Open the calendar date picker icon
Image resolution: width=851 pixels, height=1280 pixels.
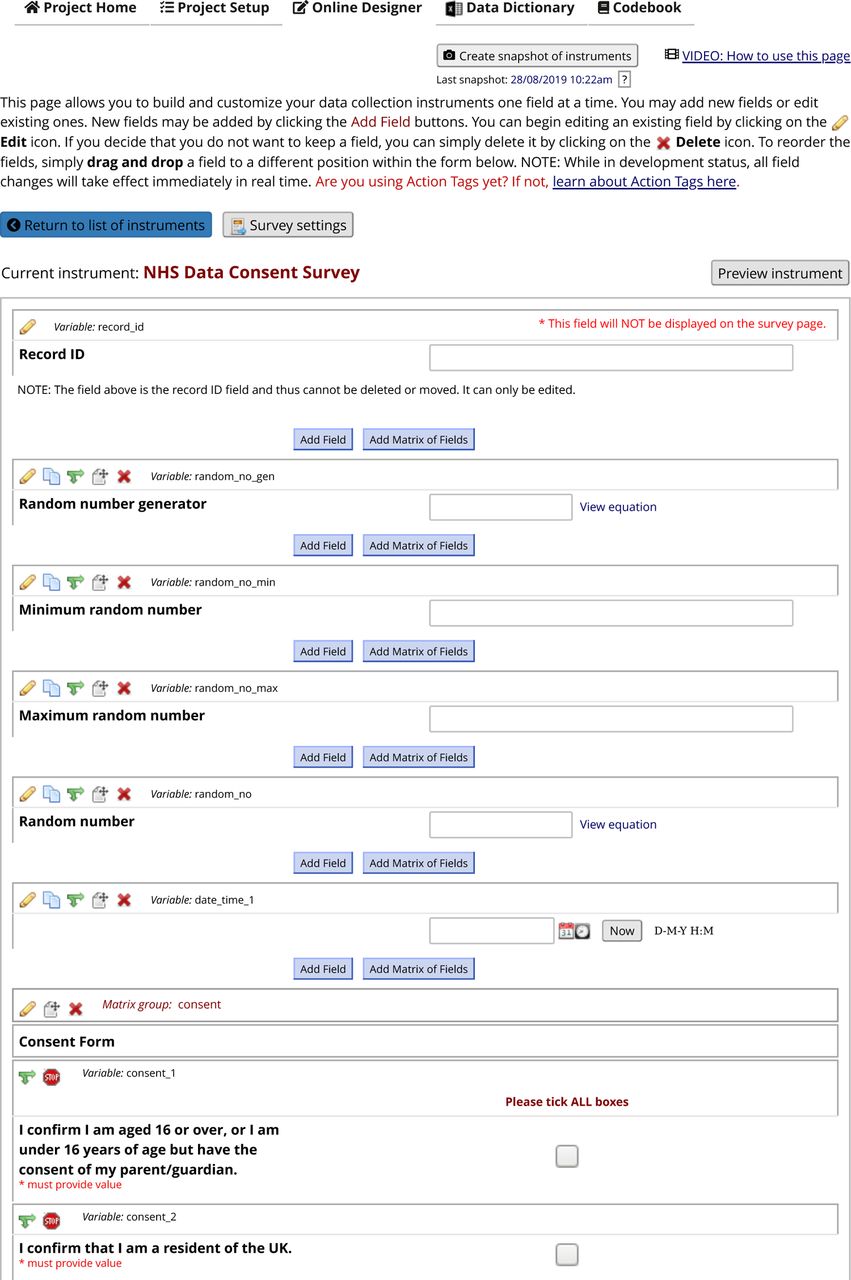(566, 931)
